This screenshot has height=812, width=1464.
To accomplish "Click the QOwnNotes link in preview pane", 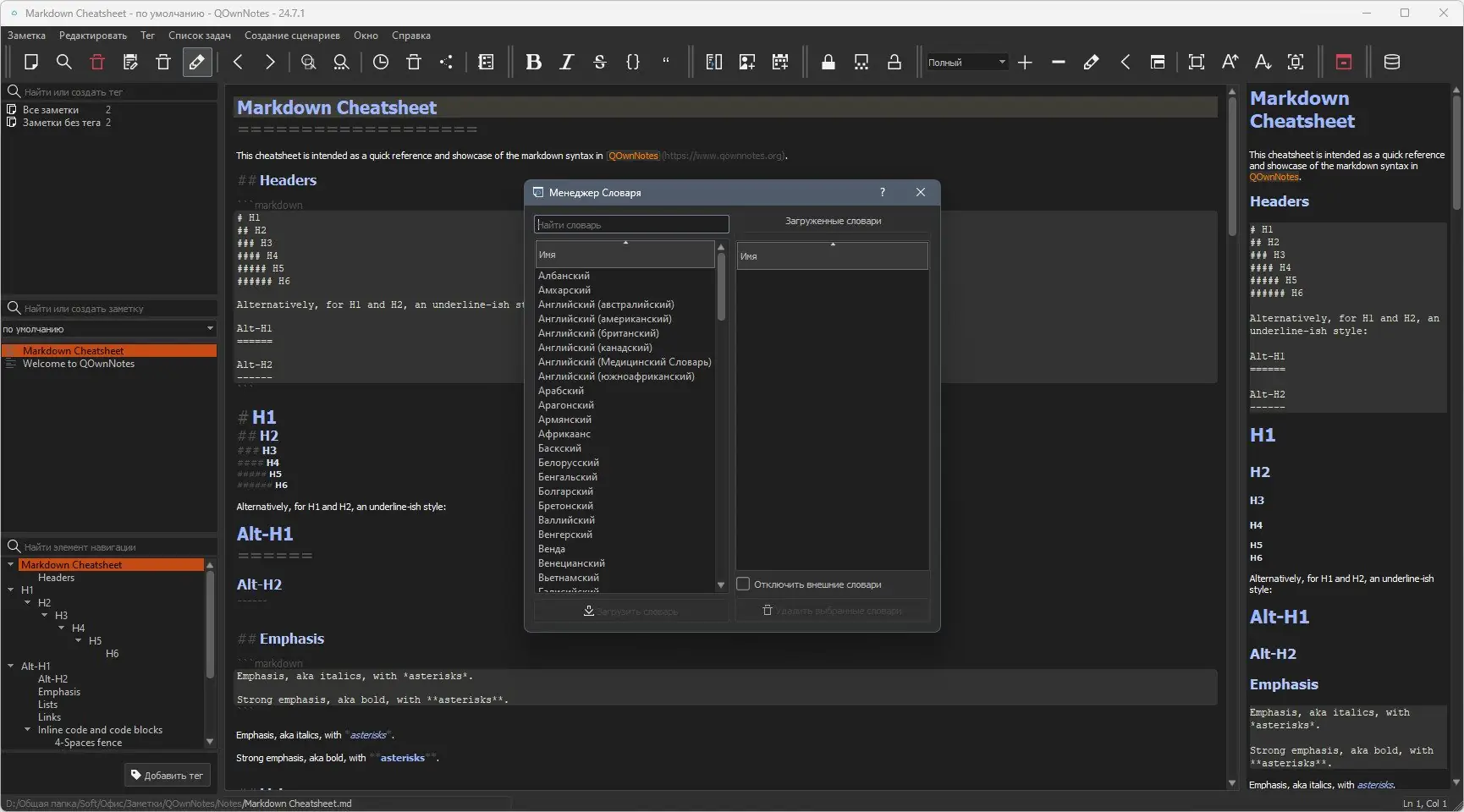I will (1274, 178).
